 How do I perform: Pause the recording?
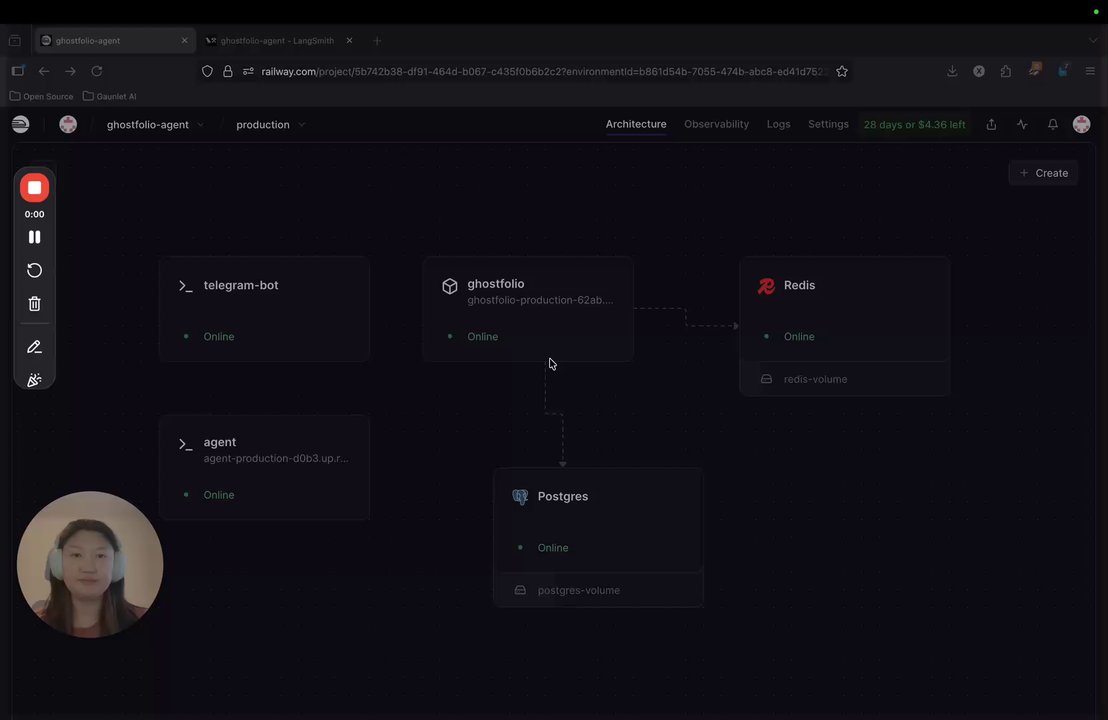[x=34, y=237]
